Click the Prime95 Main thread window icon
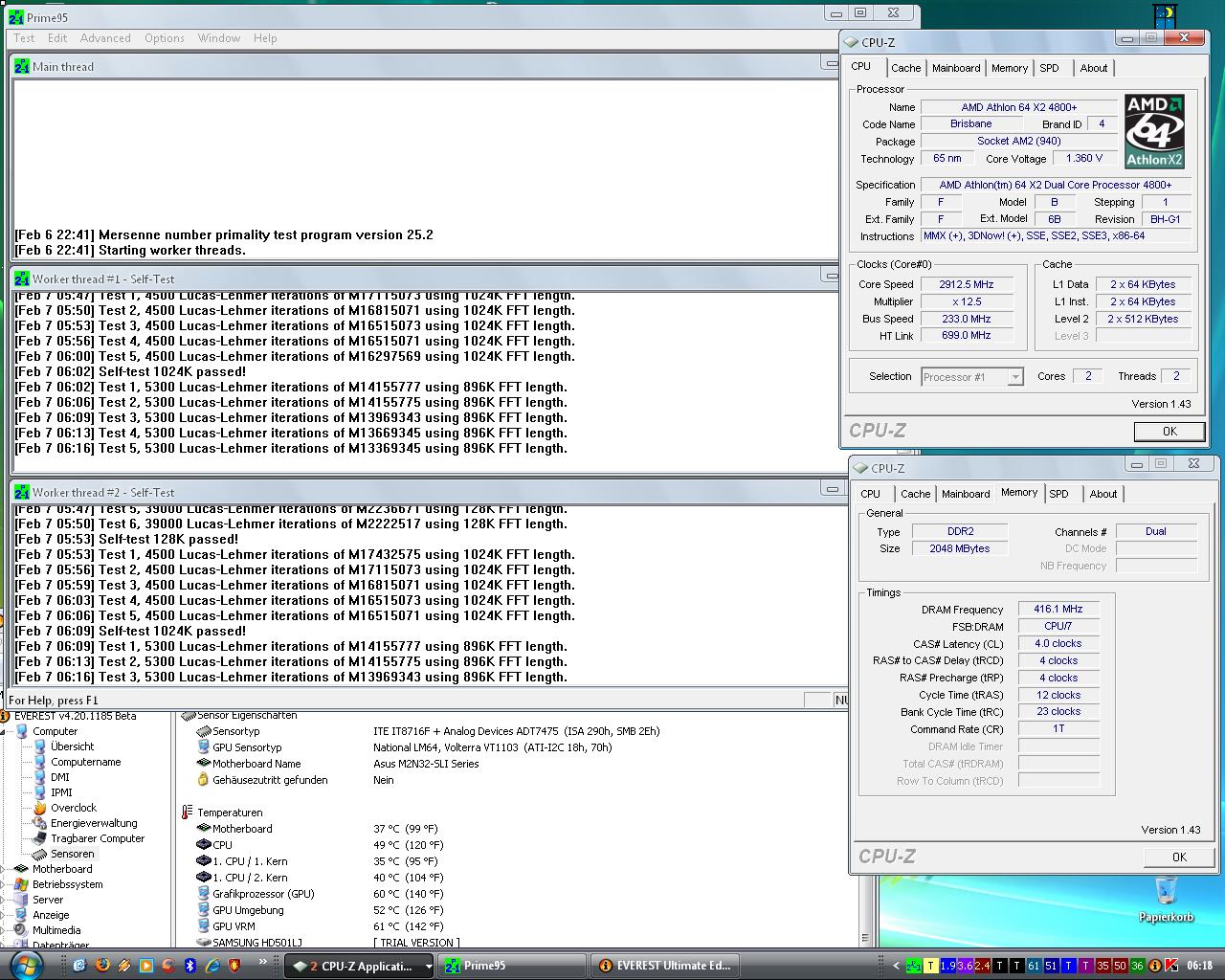The image size is (1225, 980). pos(22,66)
